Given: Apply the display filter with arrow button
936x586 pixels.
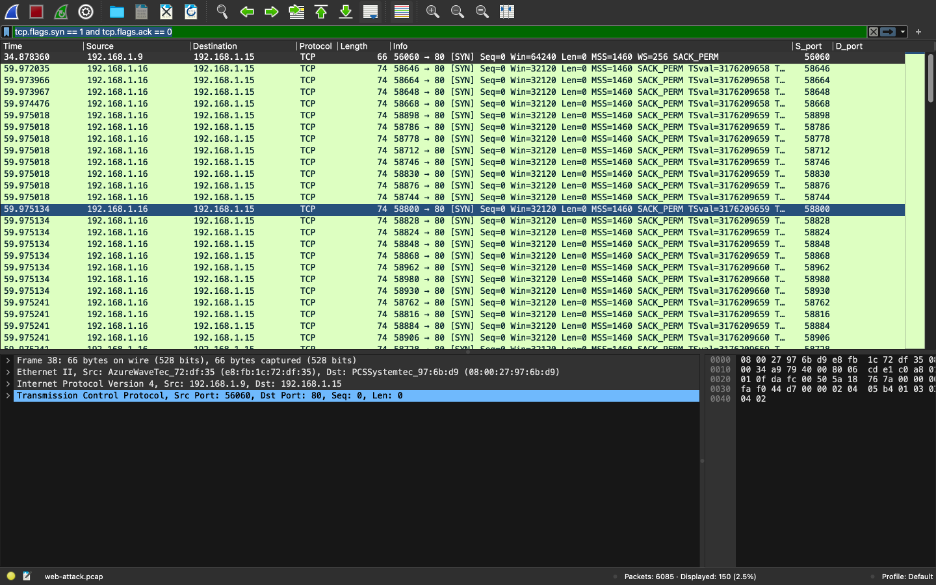Looking at the screenshot, I should (888, 30).
